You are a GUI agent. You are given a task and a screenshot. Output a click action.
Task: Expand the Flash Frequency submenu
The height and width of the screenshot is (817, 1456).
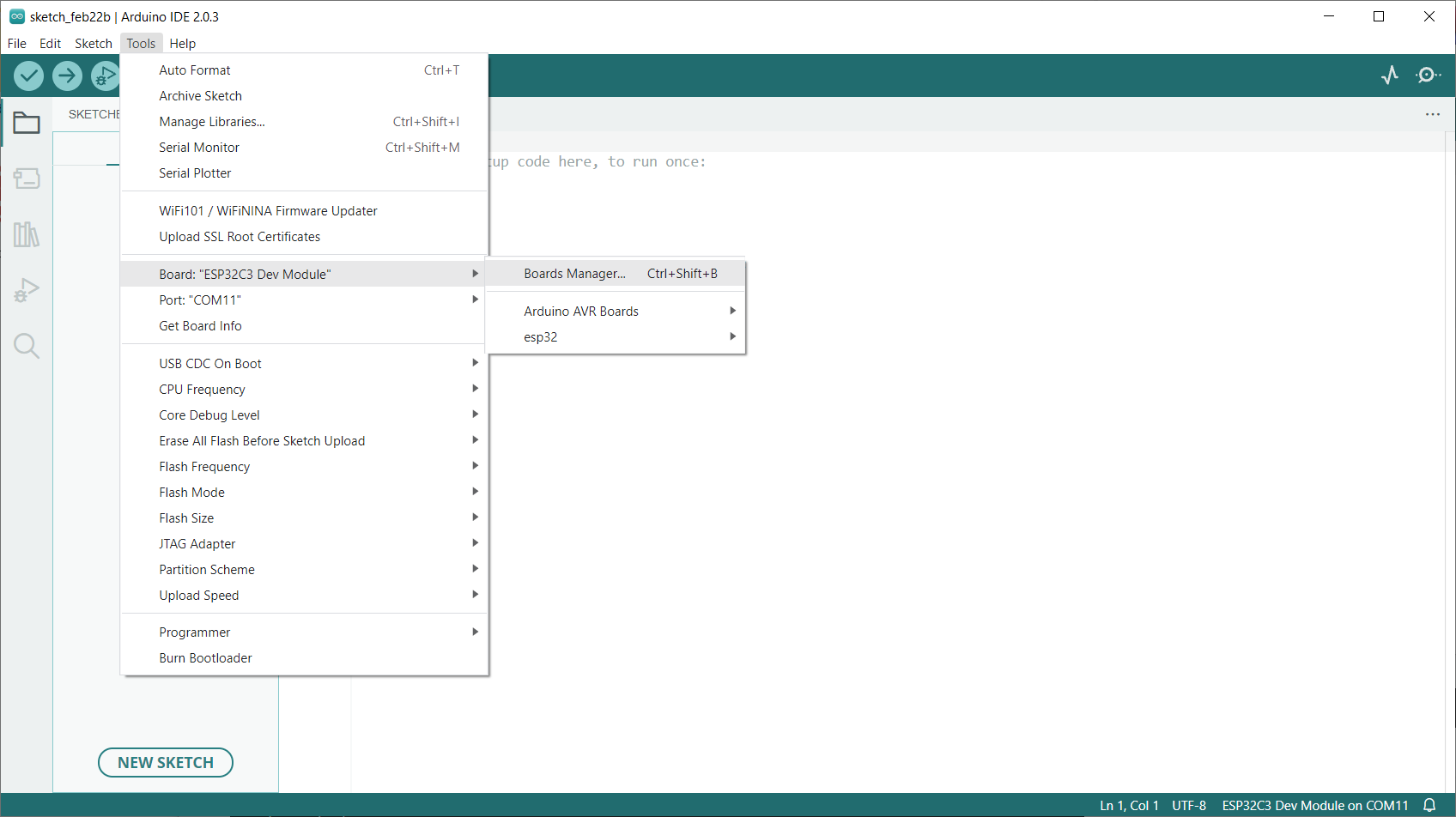[305, 467]
